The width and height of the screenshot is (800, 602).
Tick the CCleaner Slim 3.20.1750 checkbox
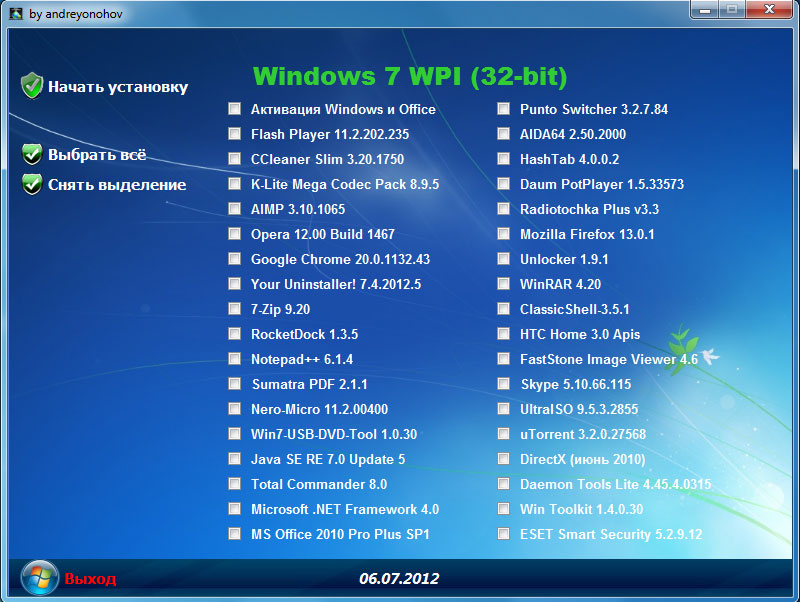pos(234,159)
